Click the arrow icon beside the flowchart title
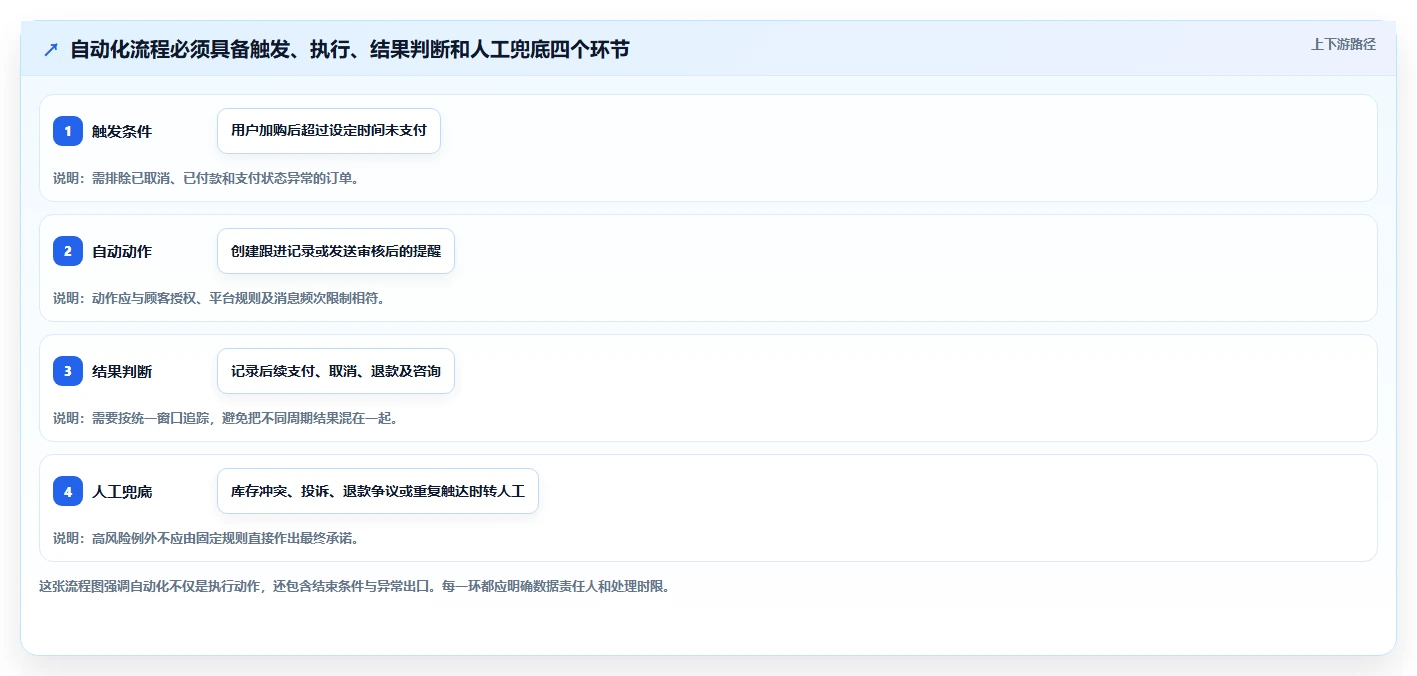The height and width of the screenshot is (676, 1417). (x=50, y=49)
